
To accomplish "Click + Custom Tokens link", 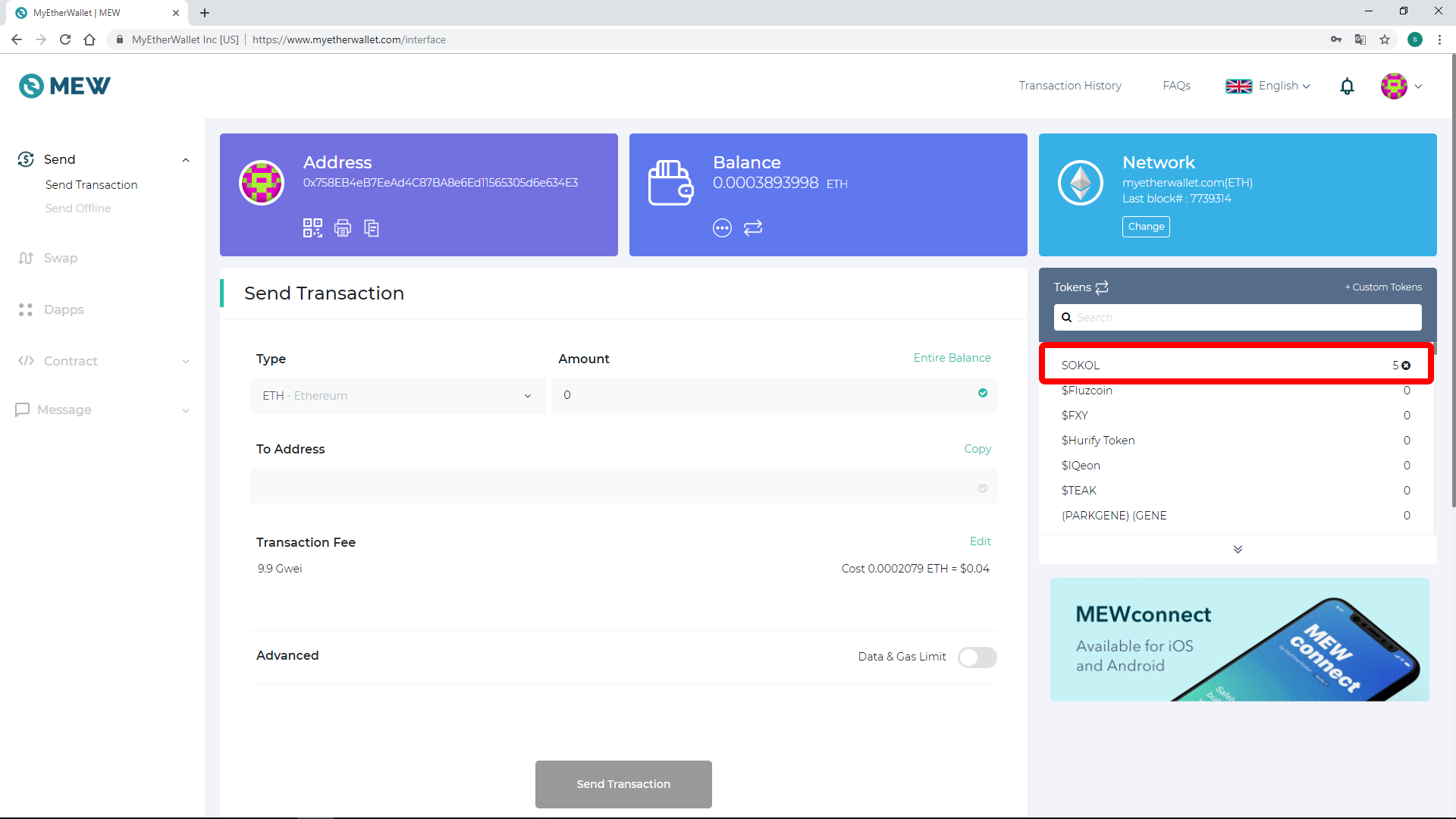I will pyautogui.click(x=1383, y=287).
